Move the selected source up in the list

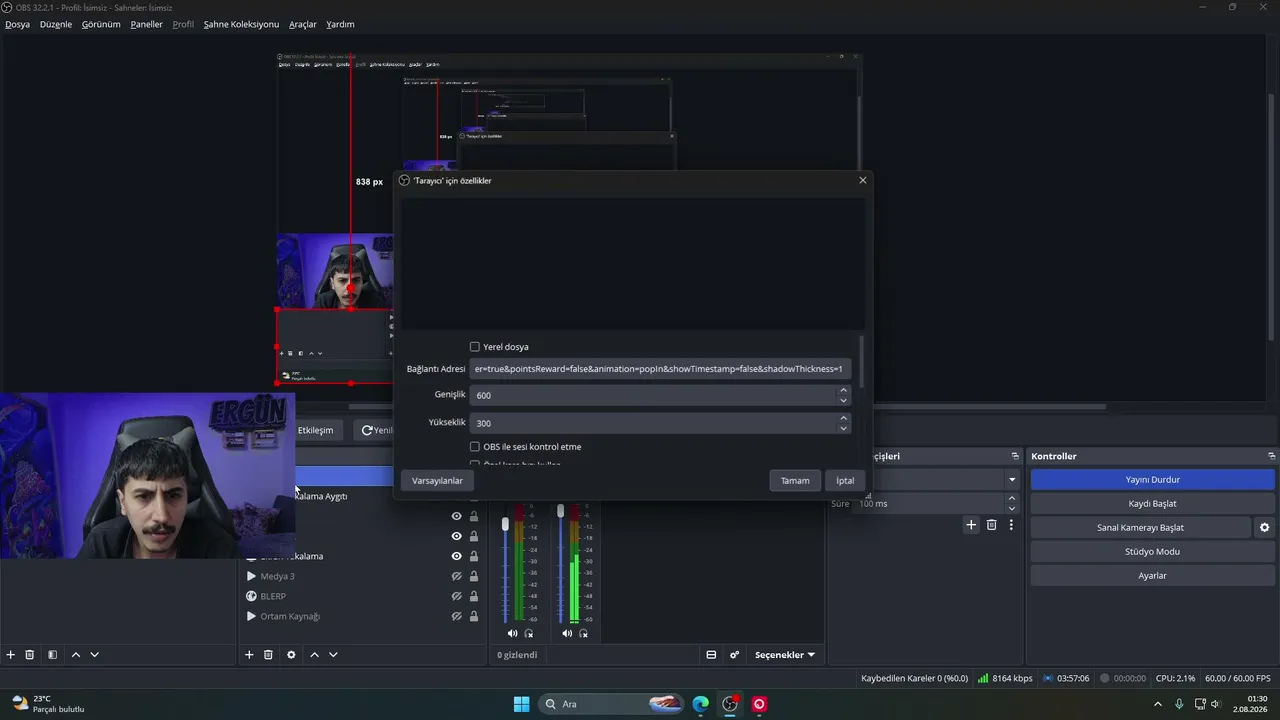pyautogui.click(x=314, y=655)
